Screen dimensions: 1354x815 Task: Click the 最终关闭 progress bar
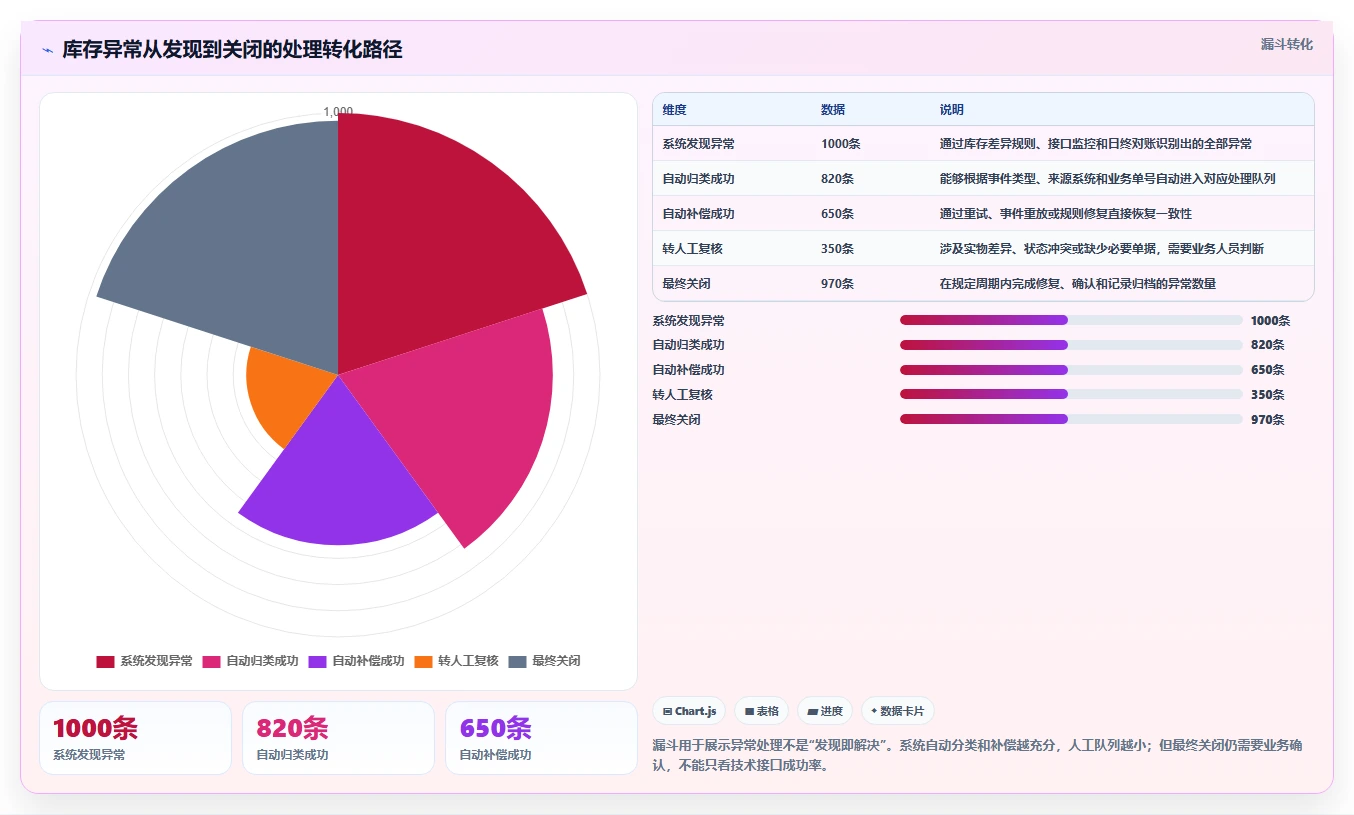(x=1071, y=419)
